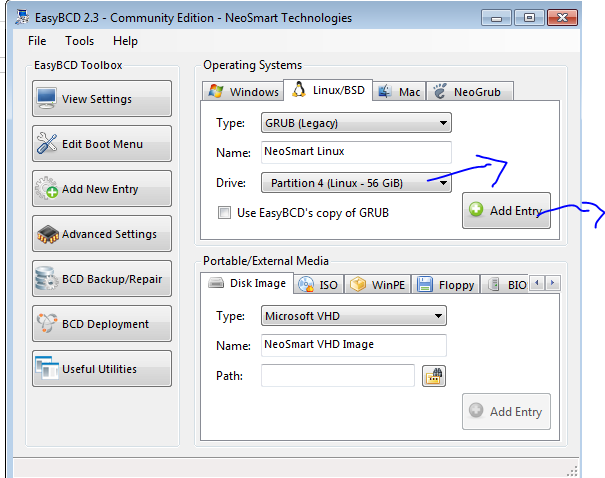Select the Disk Image tab

click(247, 283)
